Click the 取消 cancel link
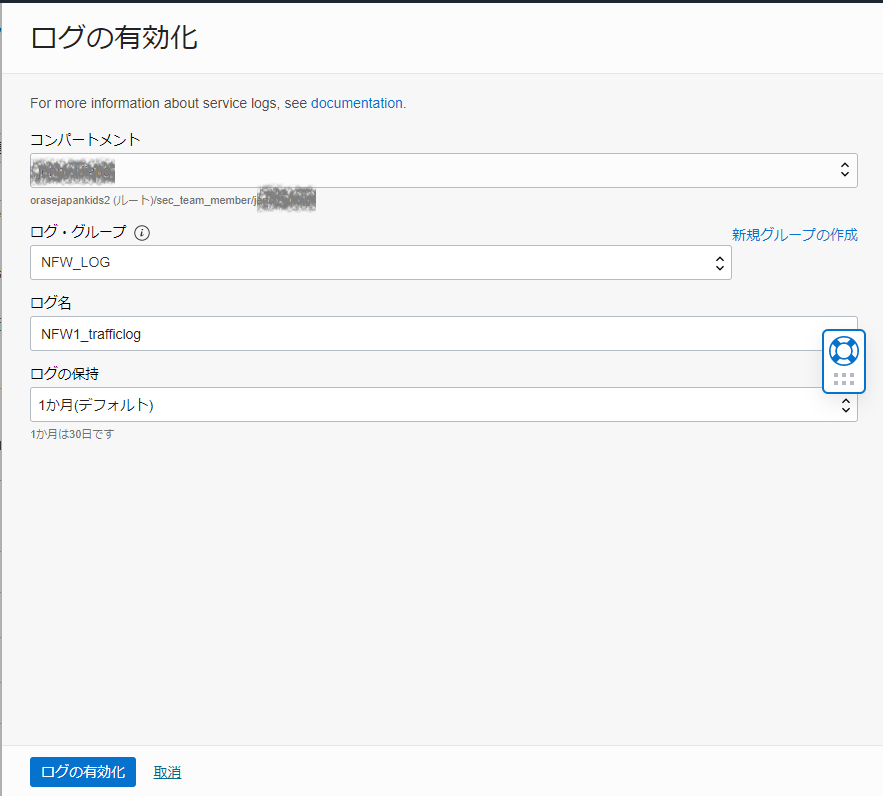This screenshot has width=883, height=796. click(x=167, y=772)
